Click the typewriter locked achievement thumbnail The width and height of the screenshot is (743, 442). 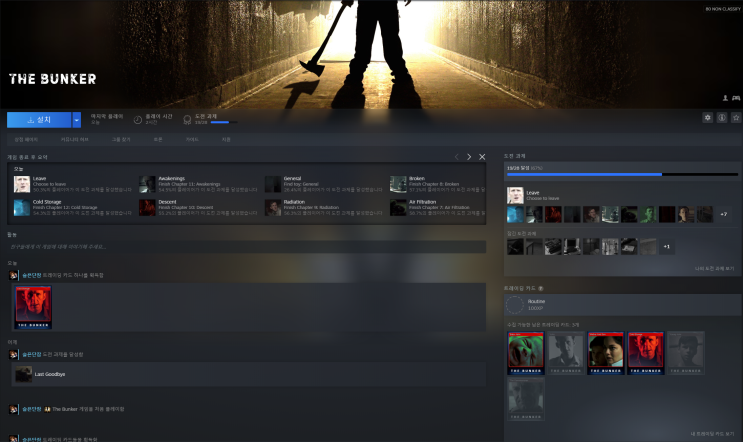(x=553, y=246)
